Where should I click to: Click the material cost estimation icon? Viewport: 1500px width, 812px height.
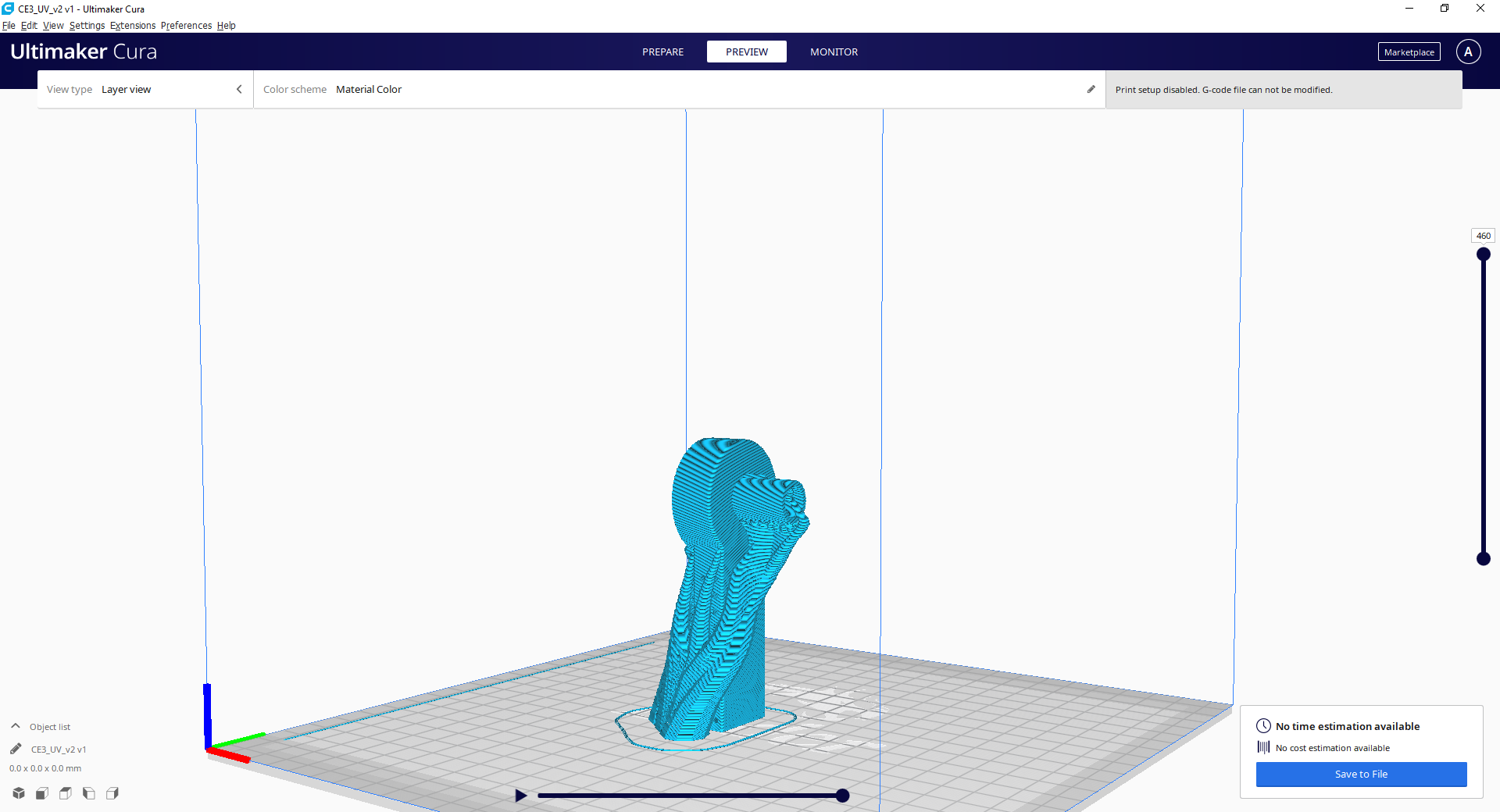click(x=1263, y=747)
